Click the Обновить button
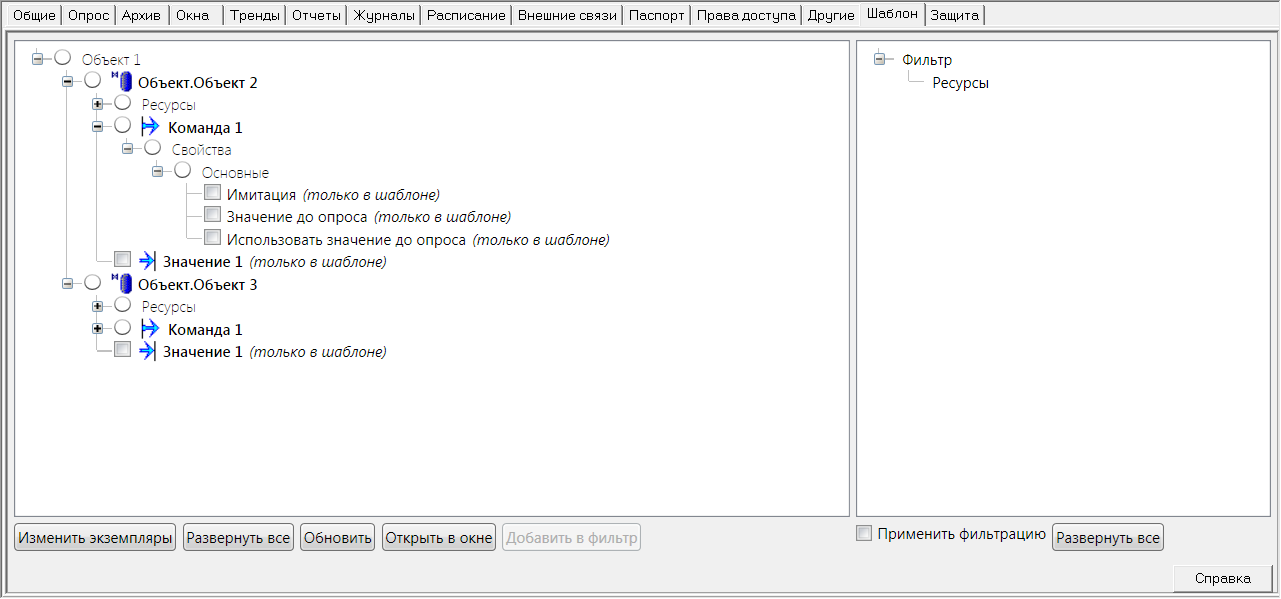Screen dimensions: 1281x599 click(337, 538)
